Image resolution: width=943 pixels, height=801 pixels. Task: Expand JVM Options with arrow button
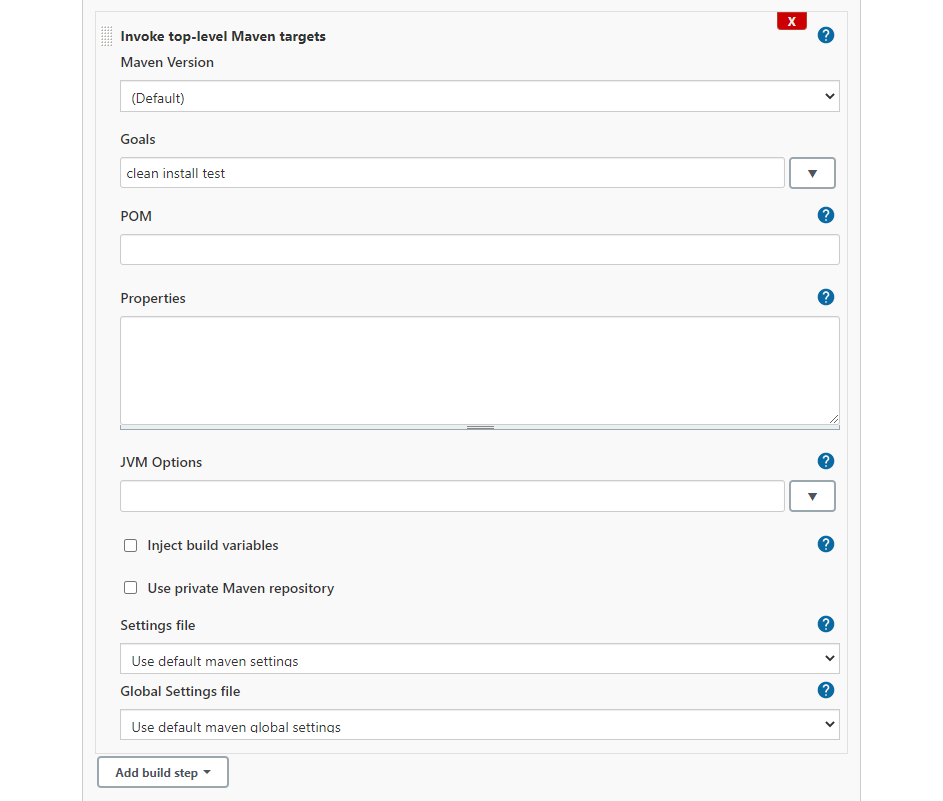click(x=812, y=496)
